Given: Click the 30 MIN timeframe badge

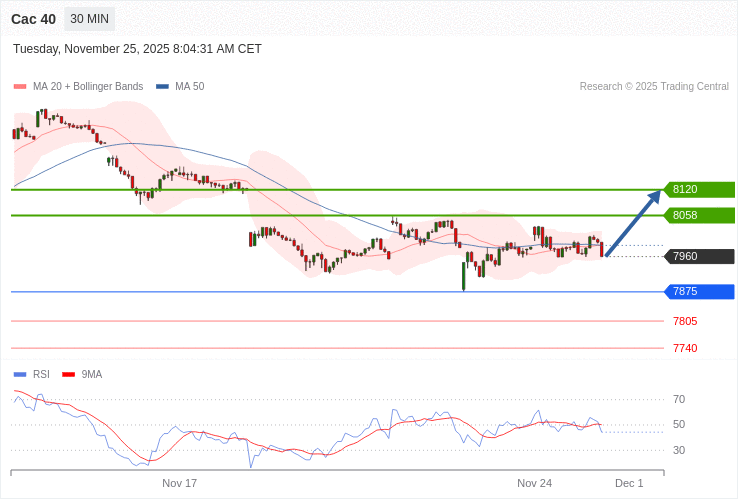Looking at the screenshot, I should pyautogui.click(x=89, y=19).
